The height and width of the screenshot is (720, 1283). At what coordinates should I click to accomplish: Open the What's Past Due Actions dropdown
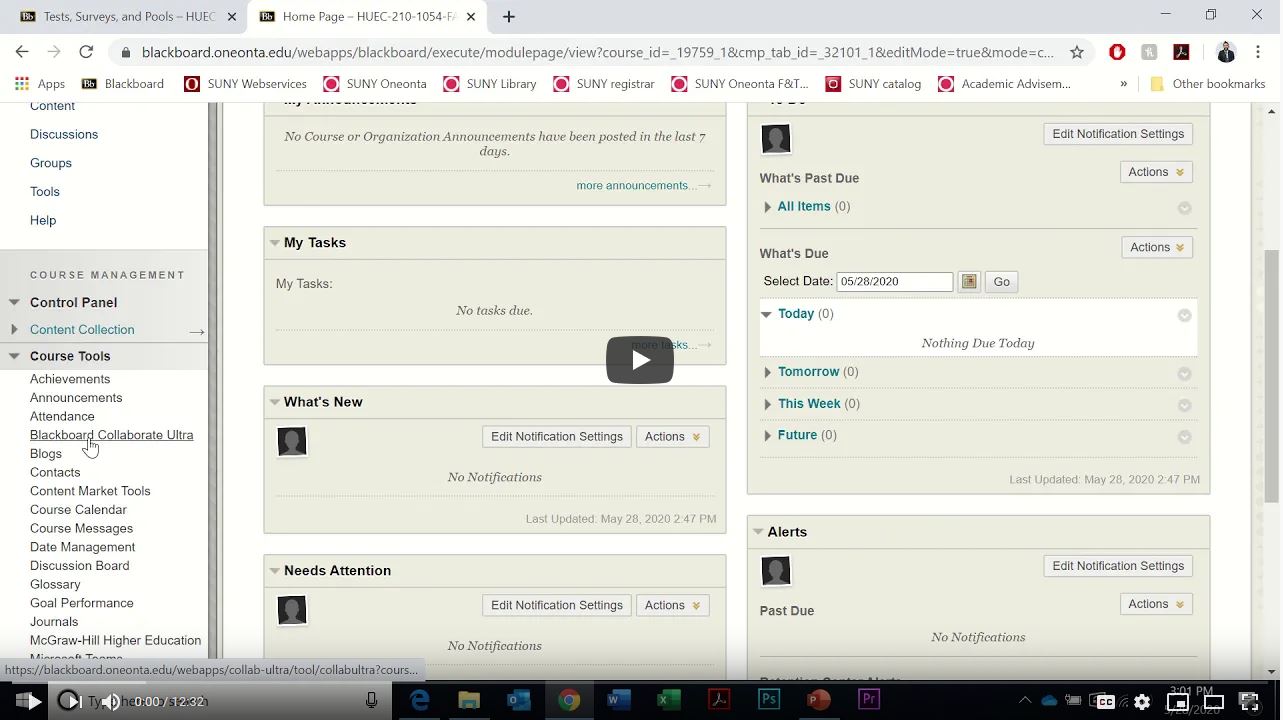click(x=1156, y=172)
